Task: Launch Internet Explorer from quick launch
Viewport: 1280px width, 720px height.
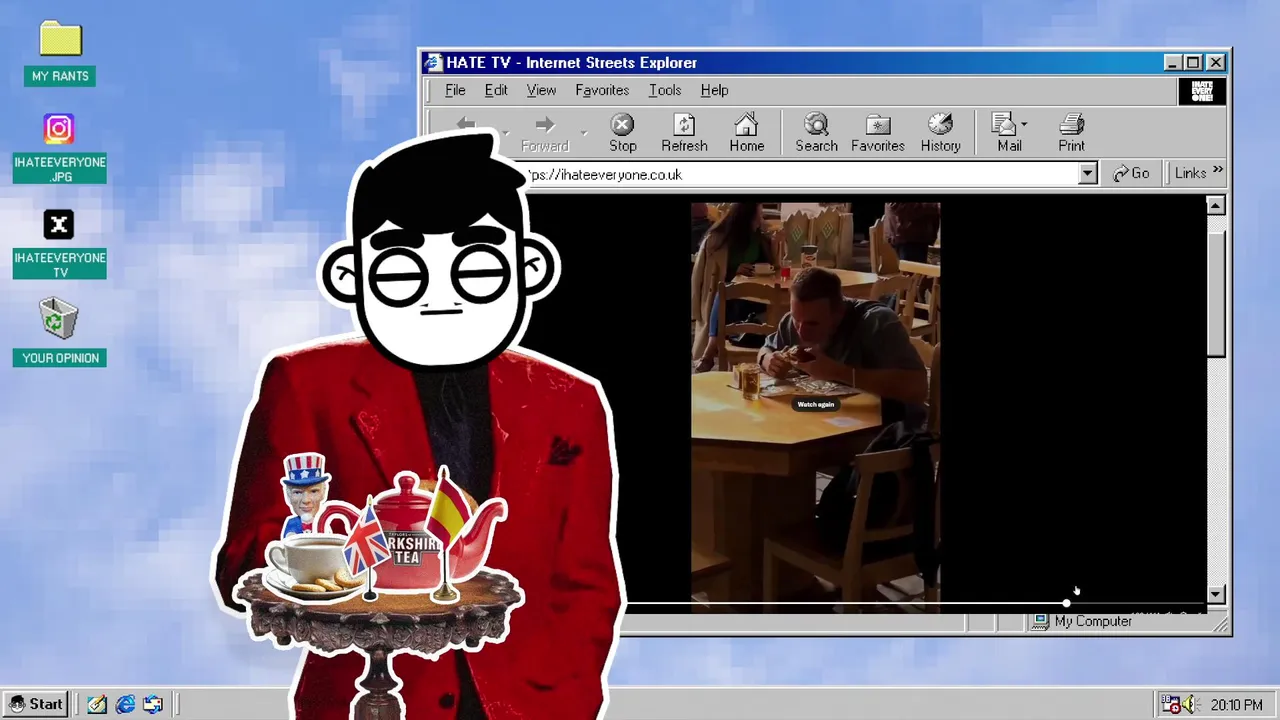Action: click(125, 704)
